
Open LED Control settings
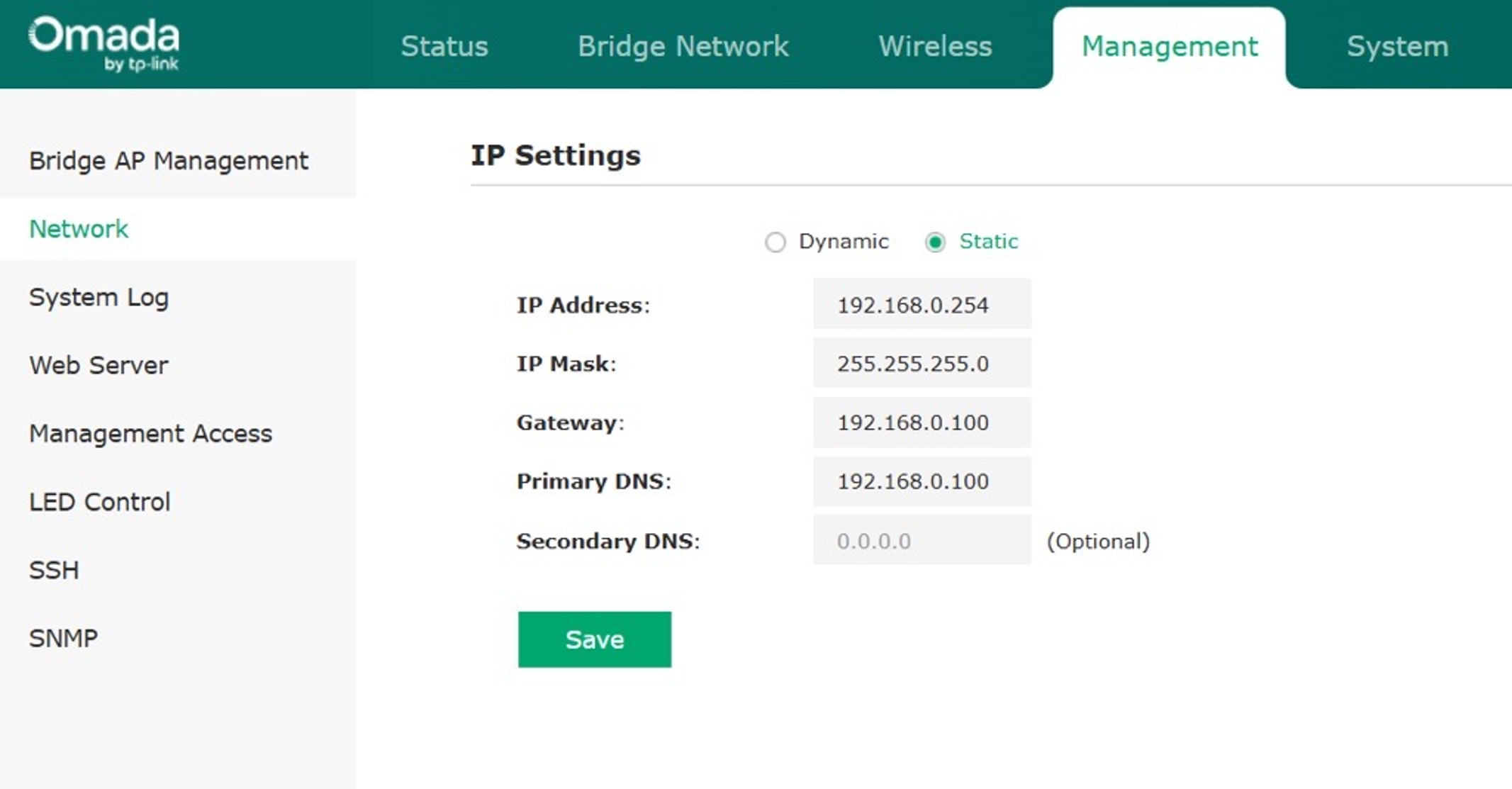pos(99,502)
